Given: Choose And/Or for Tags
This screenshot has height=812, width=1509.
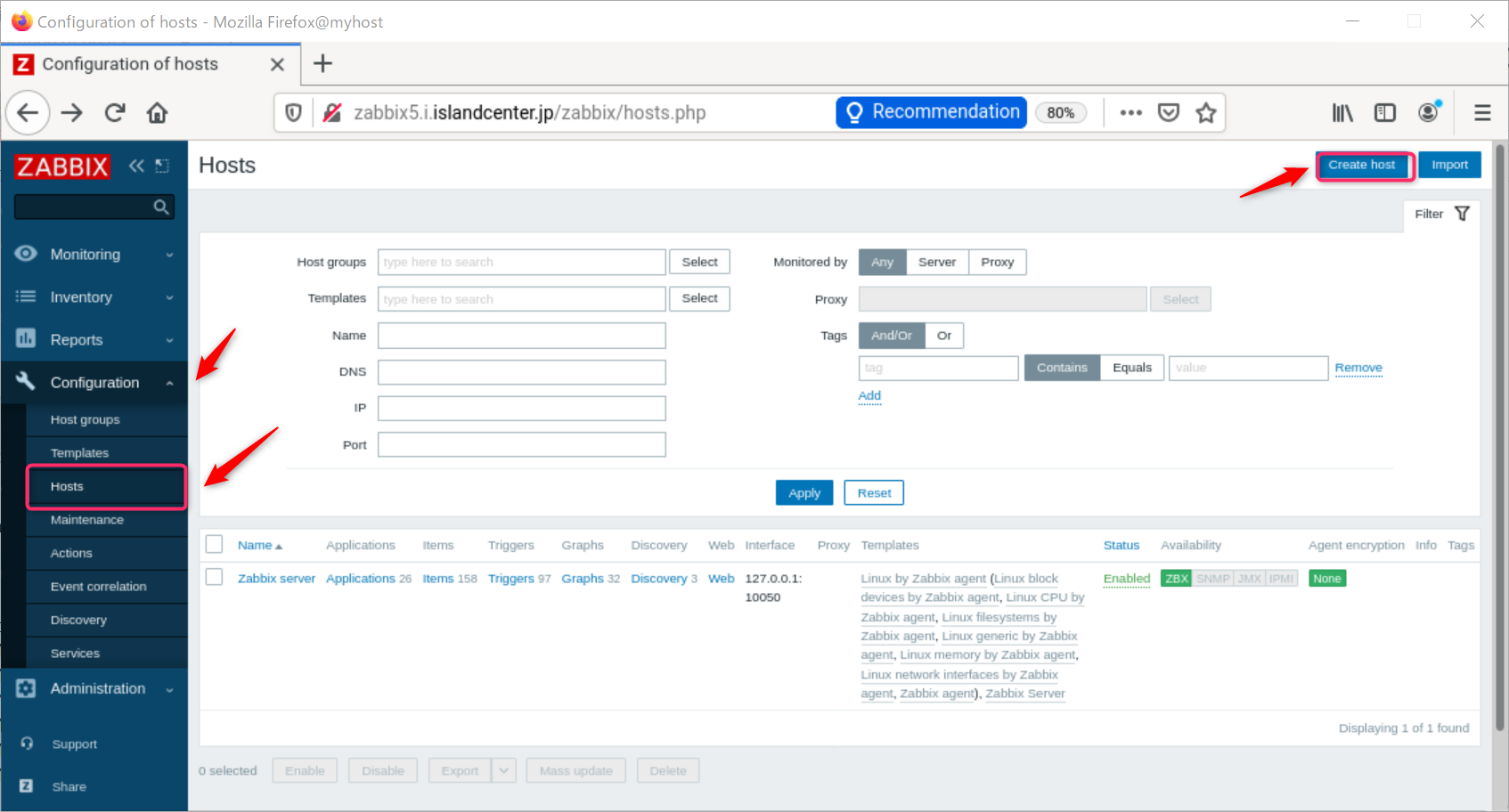Looking at the screenshot, I should [x=892, y=336].
